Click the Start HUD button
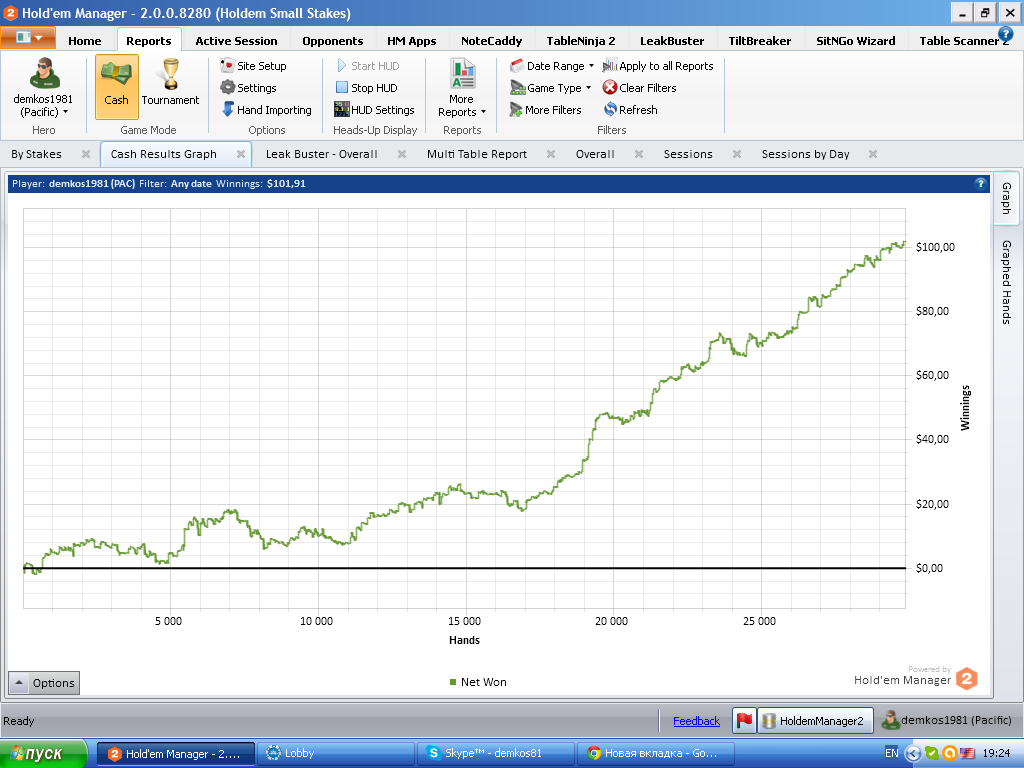Viewport: 1024px width, 768px height. coord(368,66)
